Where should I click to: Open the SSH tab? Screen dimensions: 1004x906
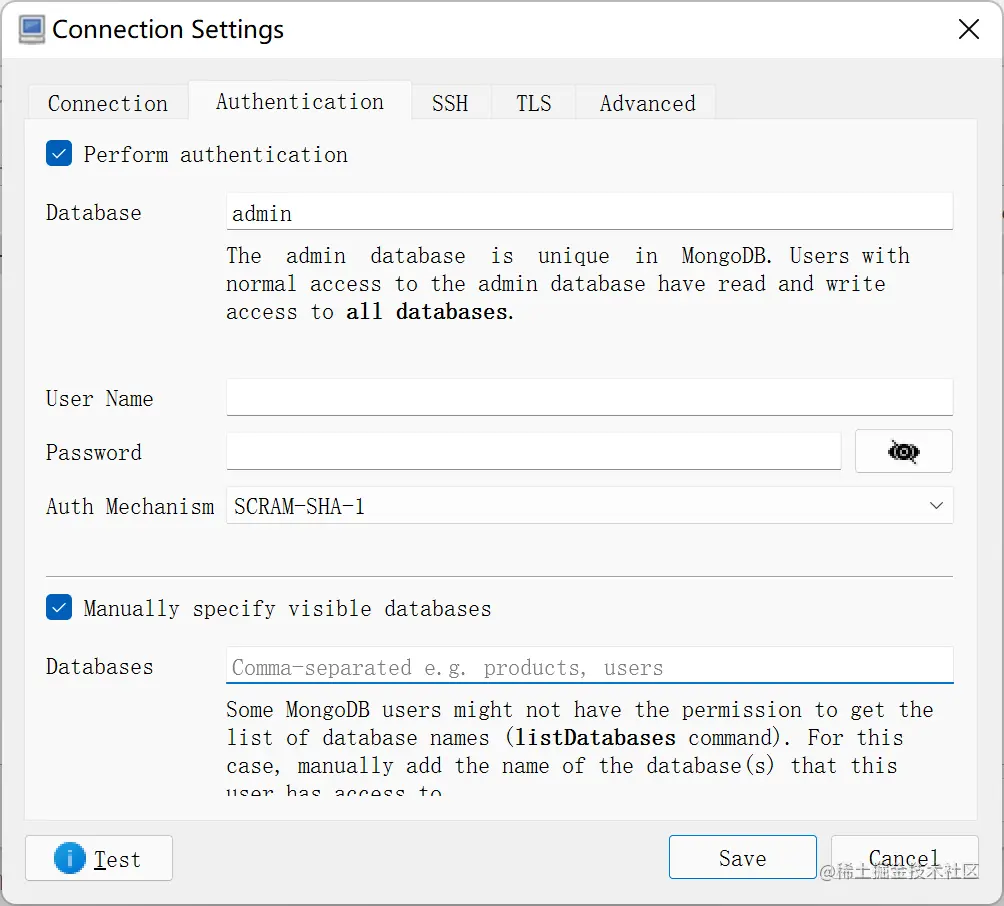pos(450,103)
